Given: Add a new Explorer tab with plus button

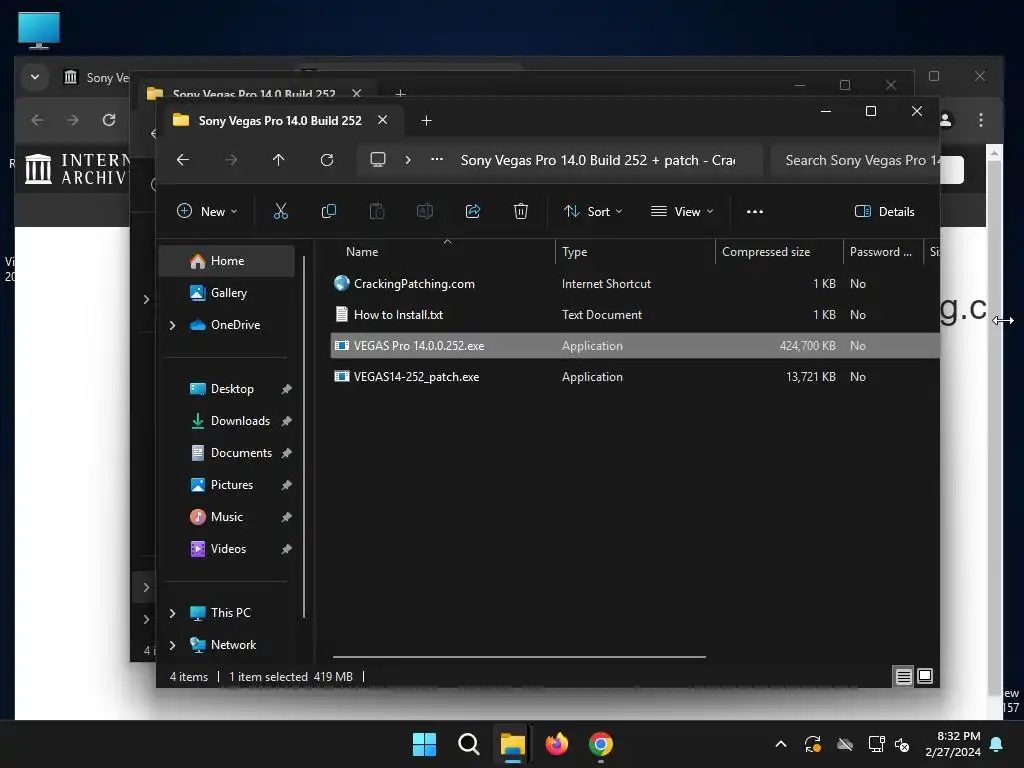Looking at the screenshot, I should 426,121.
